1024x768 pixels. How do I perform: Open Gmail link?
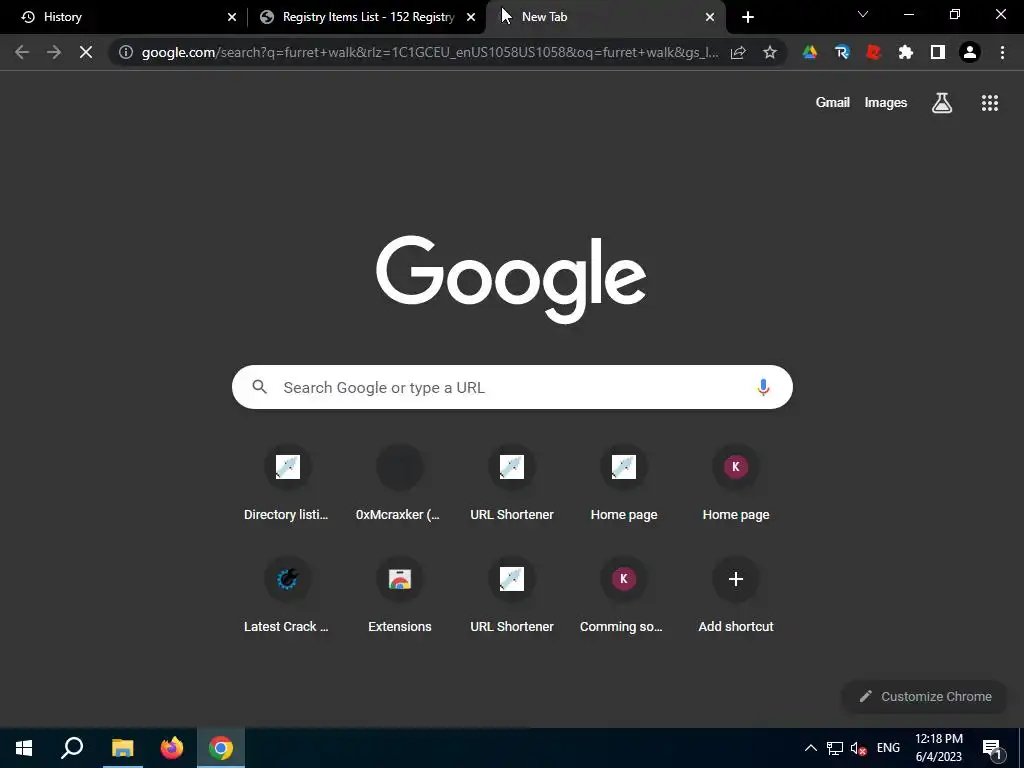(833, 103)
